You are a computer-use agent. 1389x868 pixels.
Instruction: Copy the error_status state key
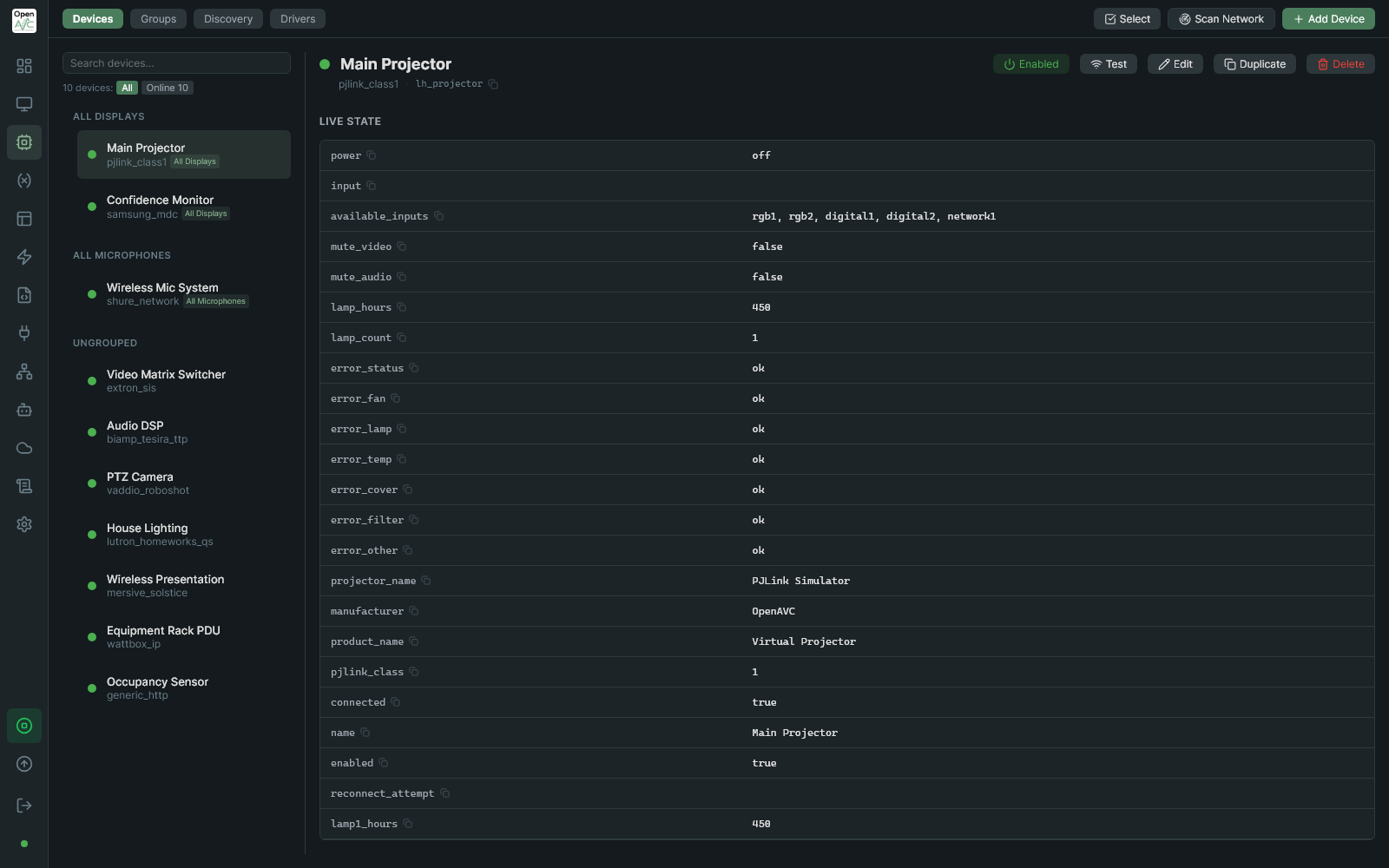(414, 368)
